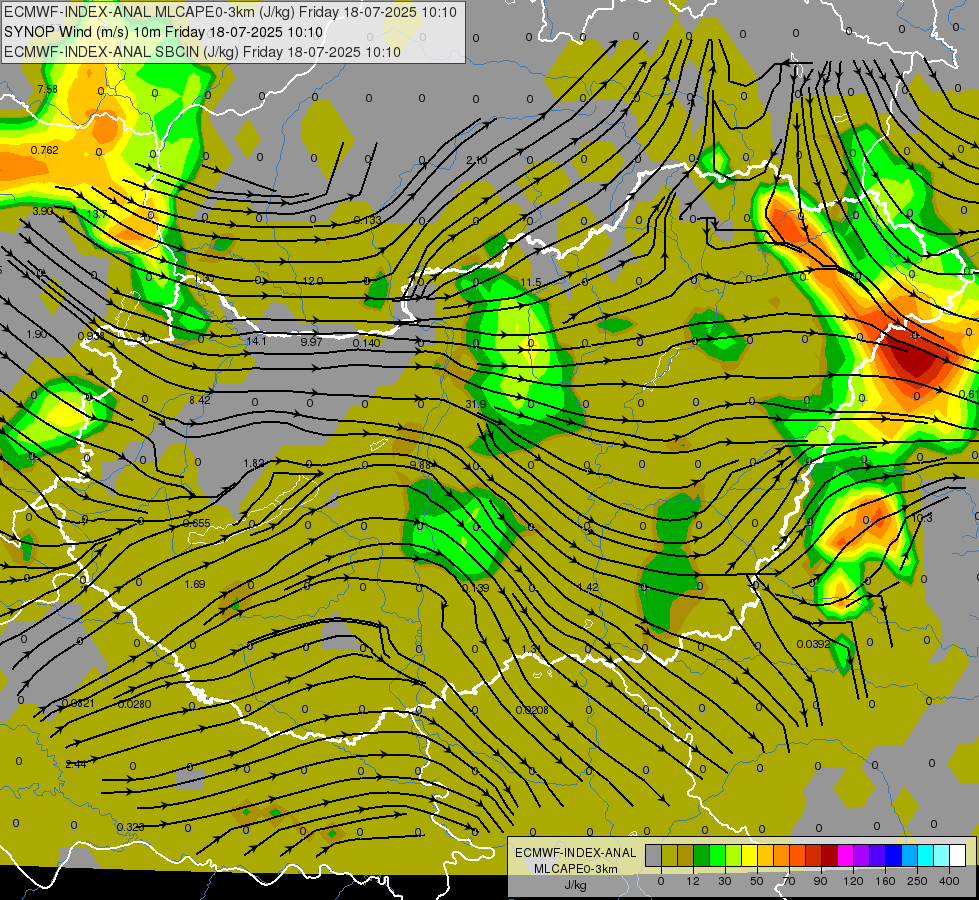Click the 13.7 map value
Image resolution: width=979 pixels, height=900 pixels.
pyautogui.click(x=96, y=214)
